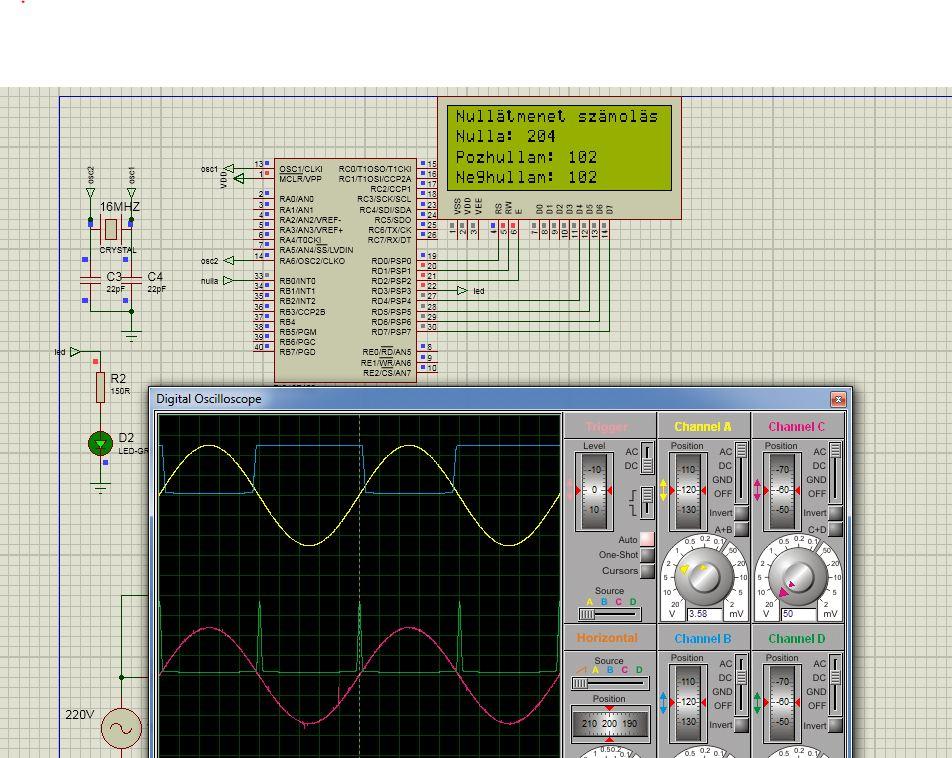Select capacitor C3 22pF in schematic
The height and width of the screenshot is (758, 952).
(90, 280)
